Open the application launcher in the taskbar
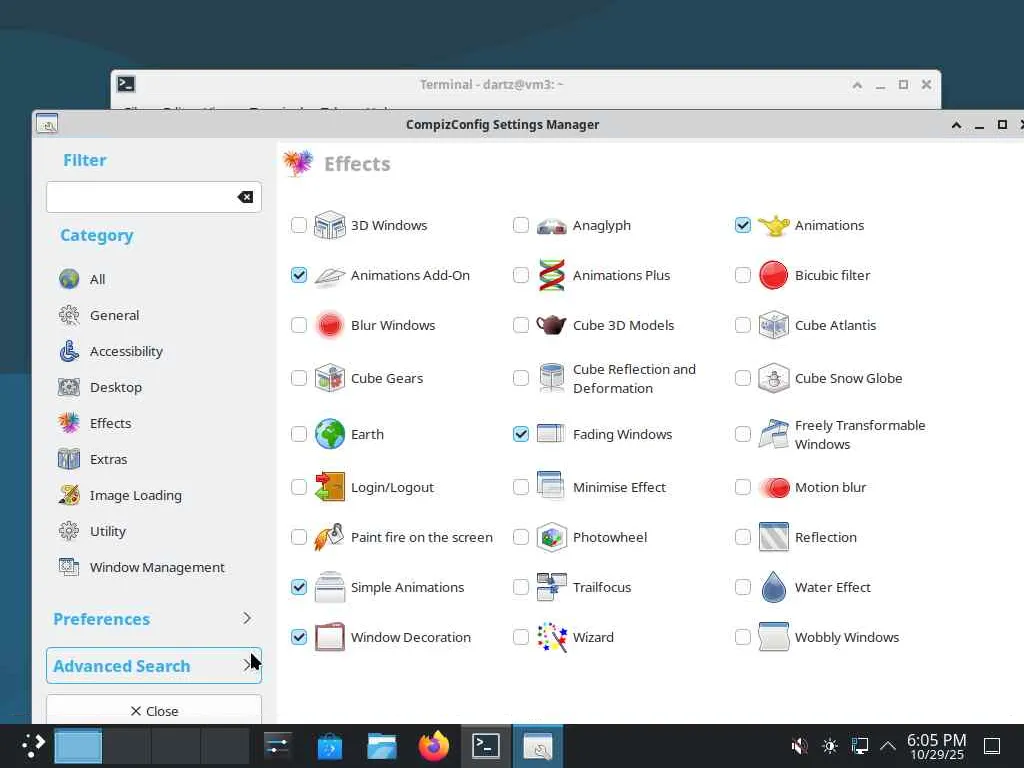The width and height of the screenshot is (1024, 768). tap(33, 746)
